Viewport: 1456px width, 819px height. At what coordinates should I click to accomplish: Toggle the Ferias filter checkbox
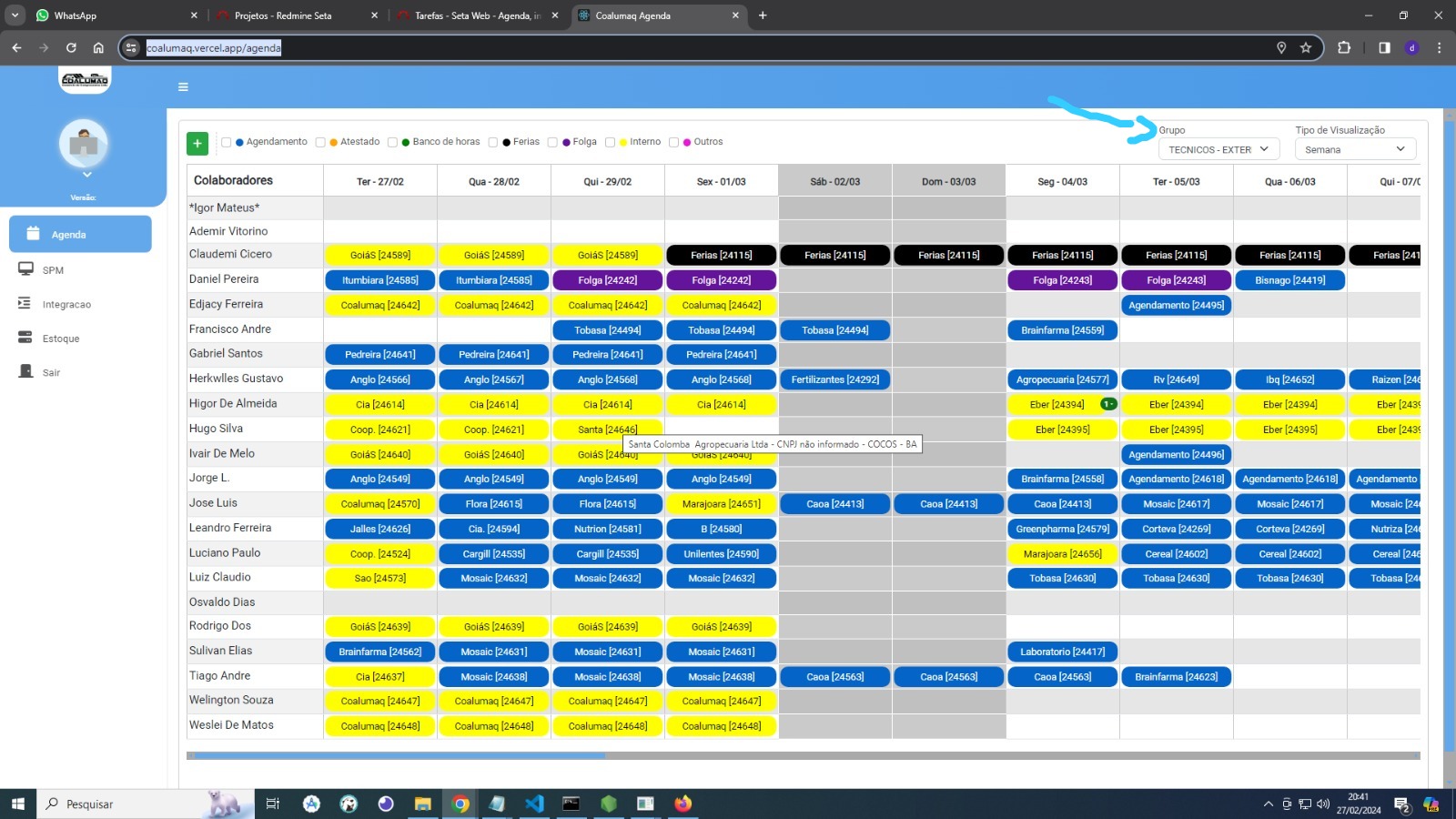coord(493,142)
